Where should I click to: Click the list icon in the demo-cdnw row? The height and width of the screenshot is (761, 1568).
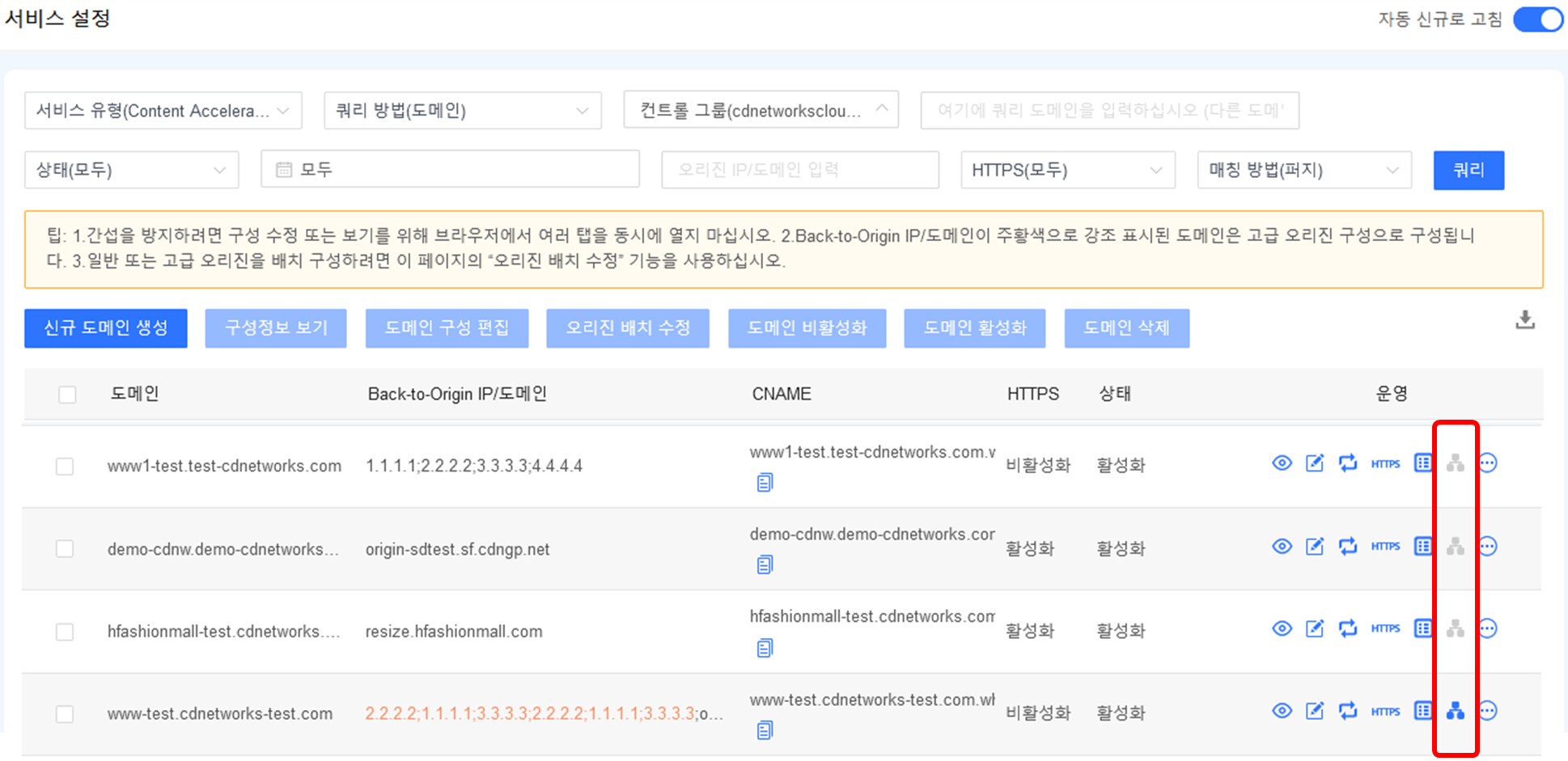(x=1422, y=547)
